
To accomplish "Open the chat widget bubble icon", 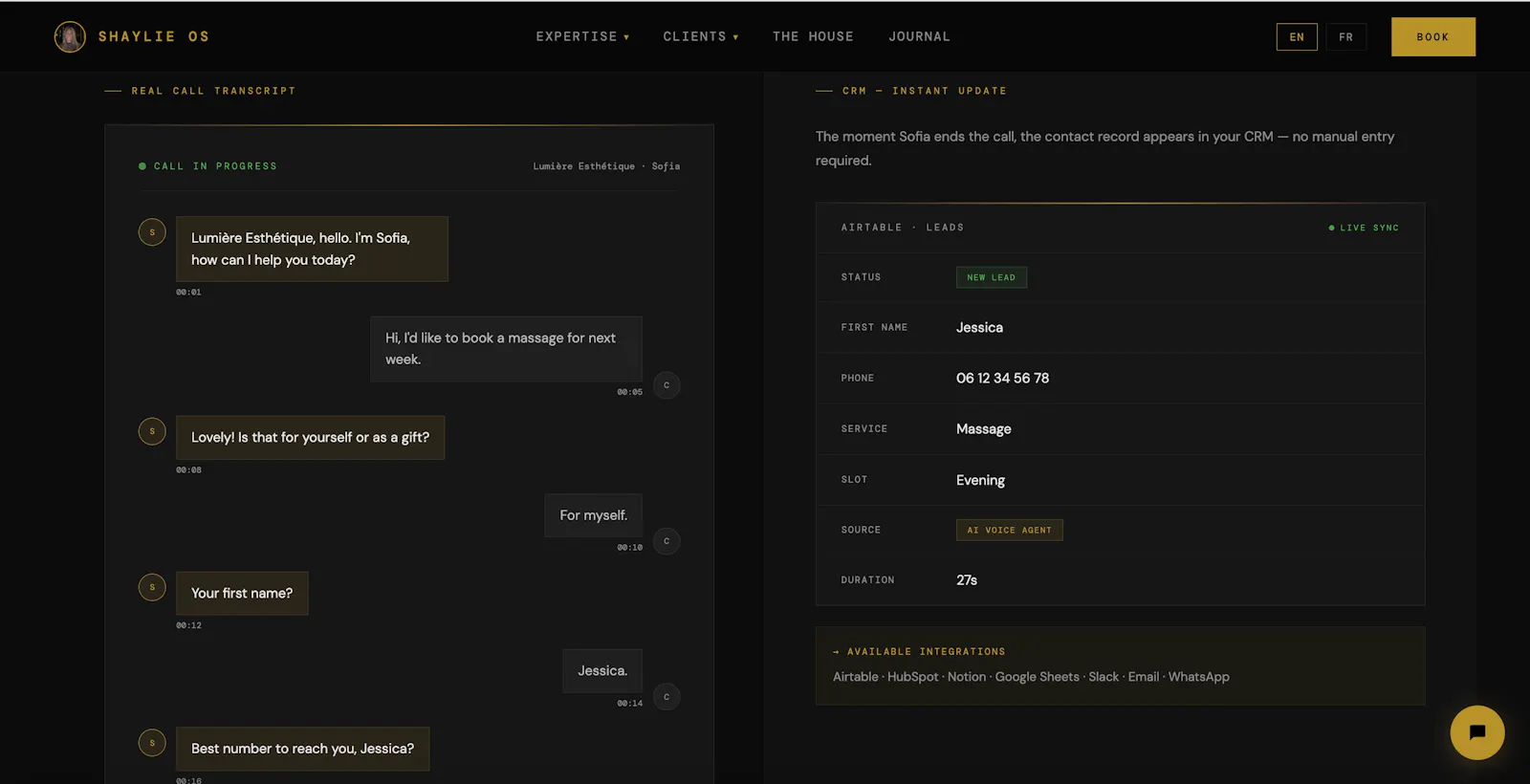I will tap(1476, 732).
